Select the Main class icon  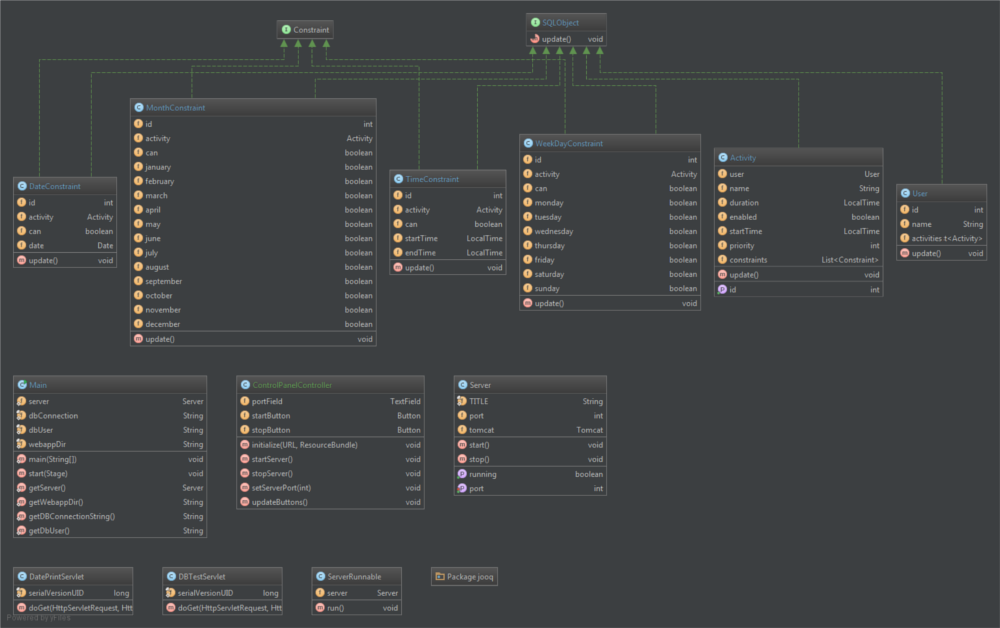(x=22, y=385)
